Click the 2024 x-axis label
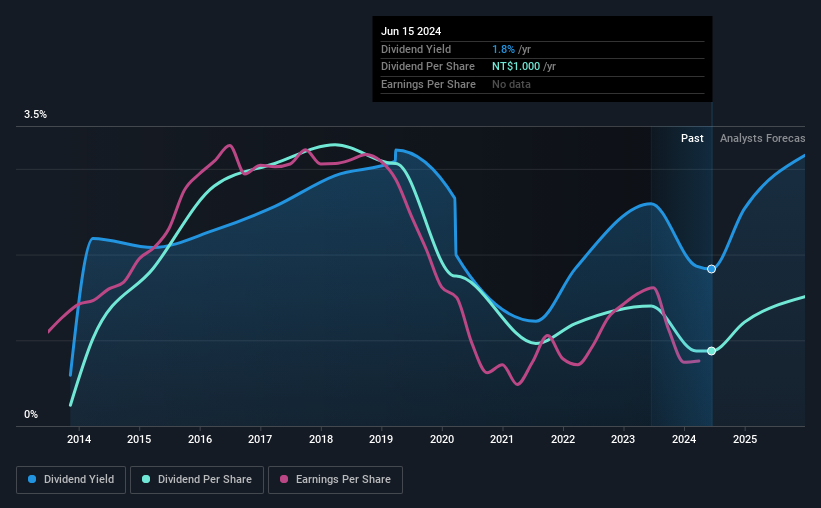 coord(684,439)
